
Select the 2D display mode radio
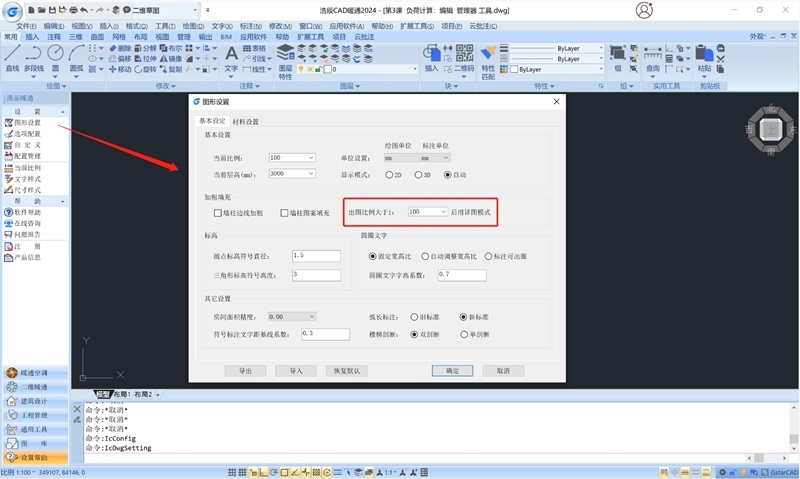389,174
